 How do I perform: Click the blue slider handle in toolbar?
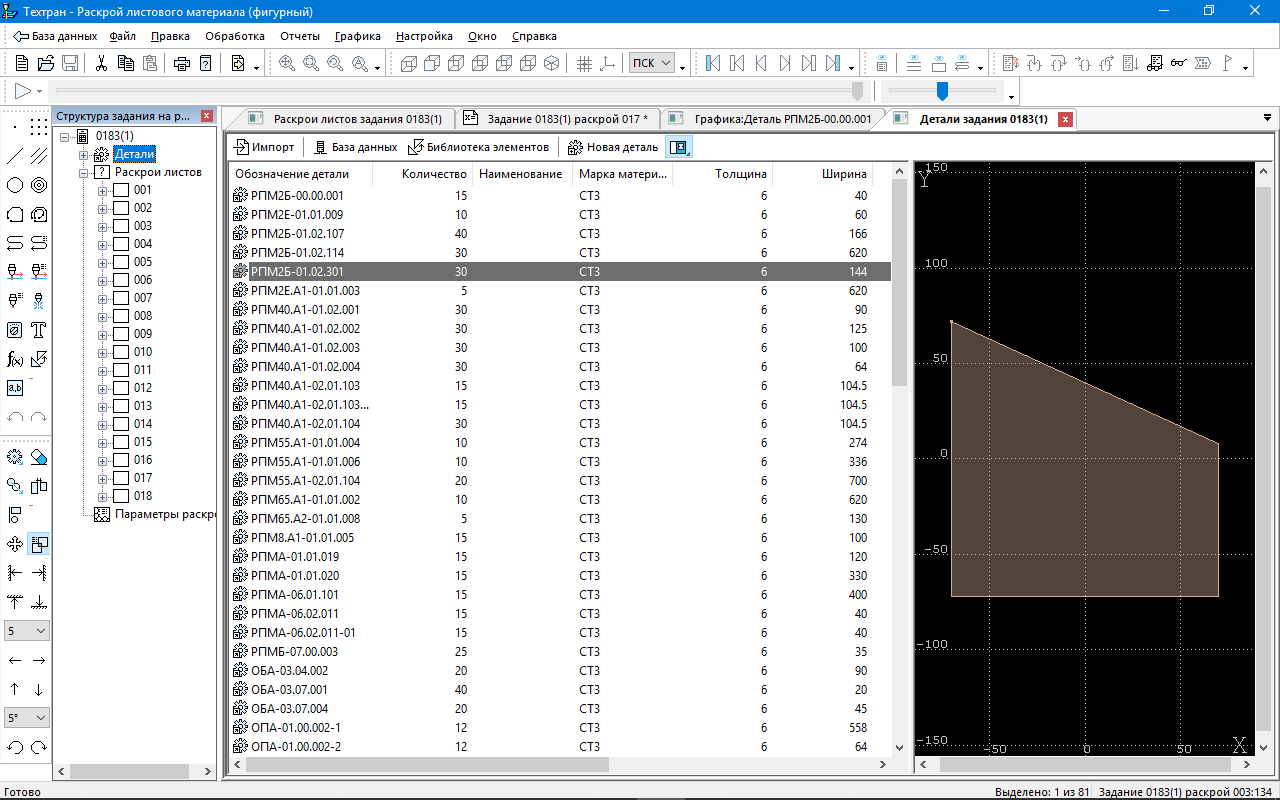point(941,91)
